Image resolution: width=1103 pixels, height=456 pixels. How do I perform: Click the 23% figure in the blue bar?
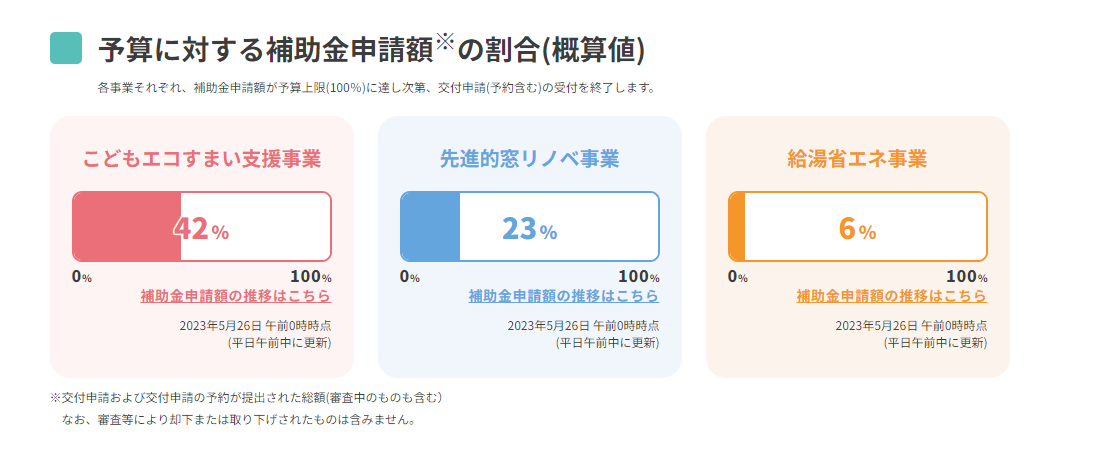click(x=530, y=229)
